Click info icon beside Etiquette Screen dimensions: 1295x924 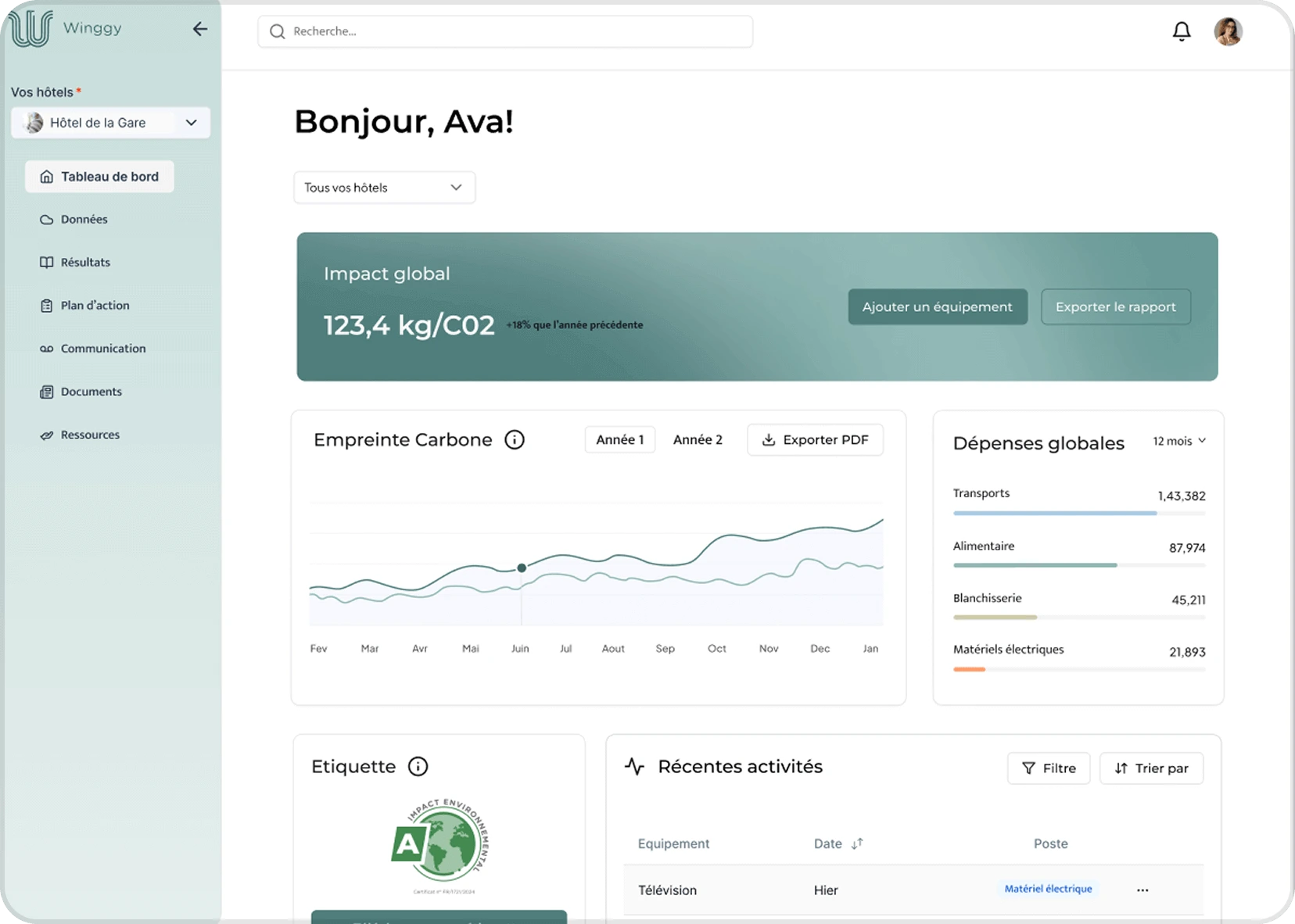(x=418, y=766)
